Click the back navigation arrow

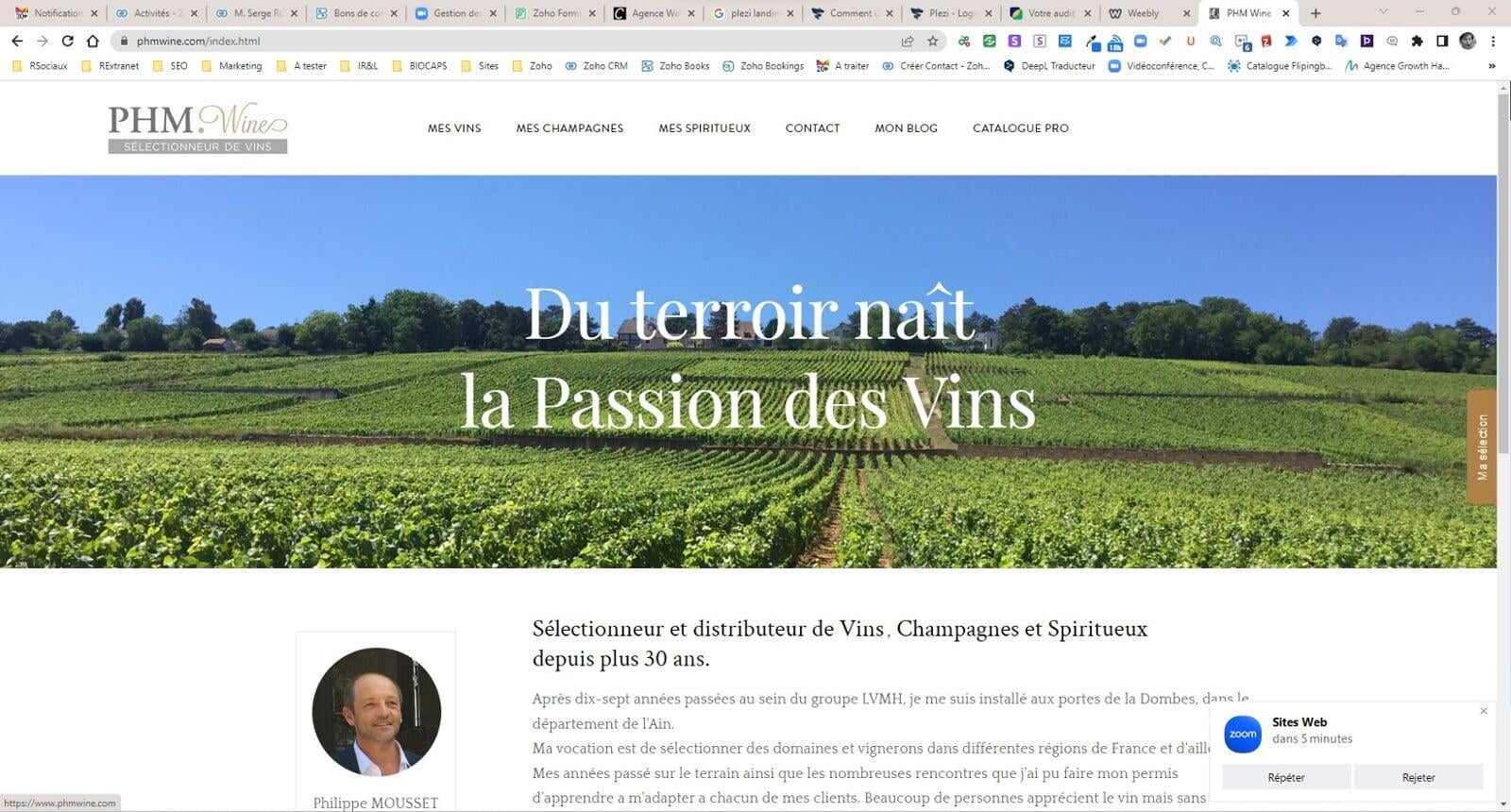[x=17, y=41]
